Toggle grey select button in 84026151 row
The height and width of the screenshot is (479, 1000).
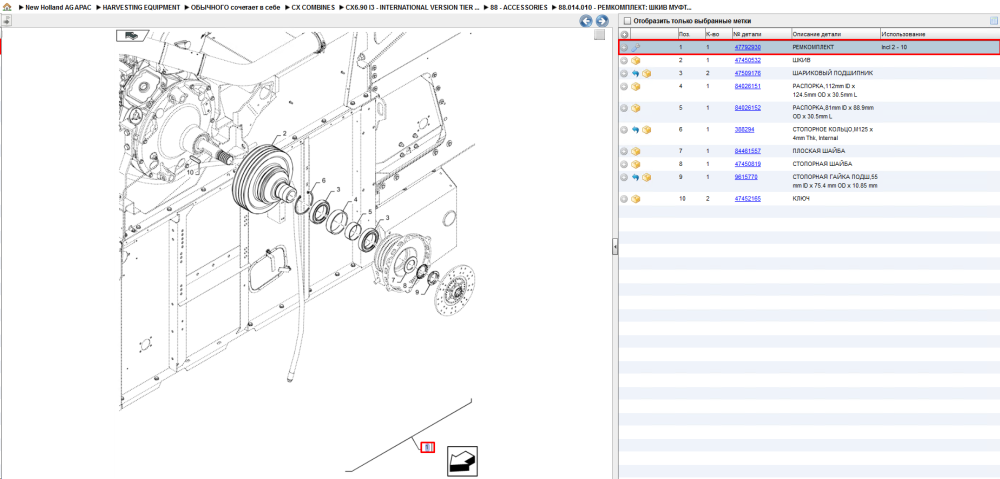[x=625, y=87]
